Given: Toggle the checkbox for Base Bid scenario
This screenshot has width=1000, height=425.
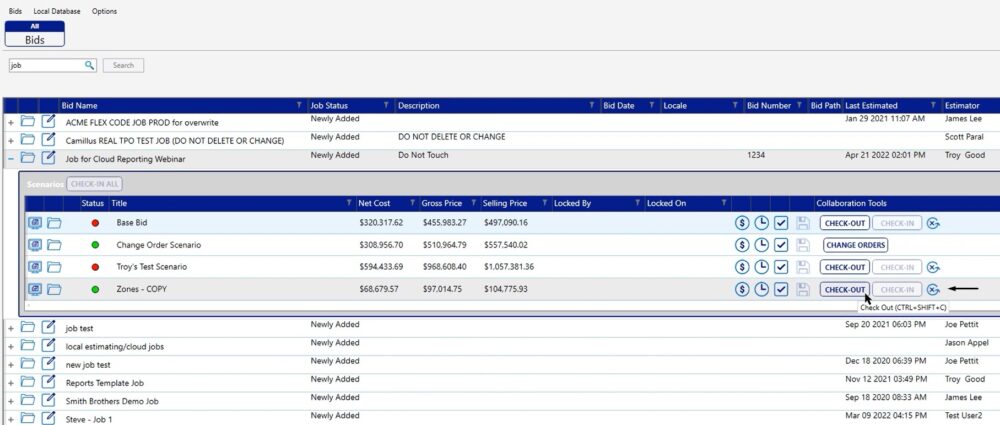Looking at the screenshot, I should pos(782,222).
